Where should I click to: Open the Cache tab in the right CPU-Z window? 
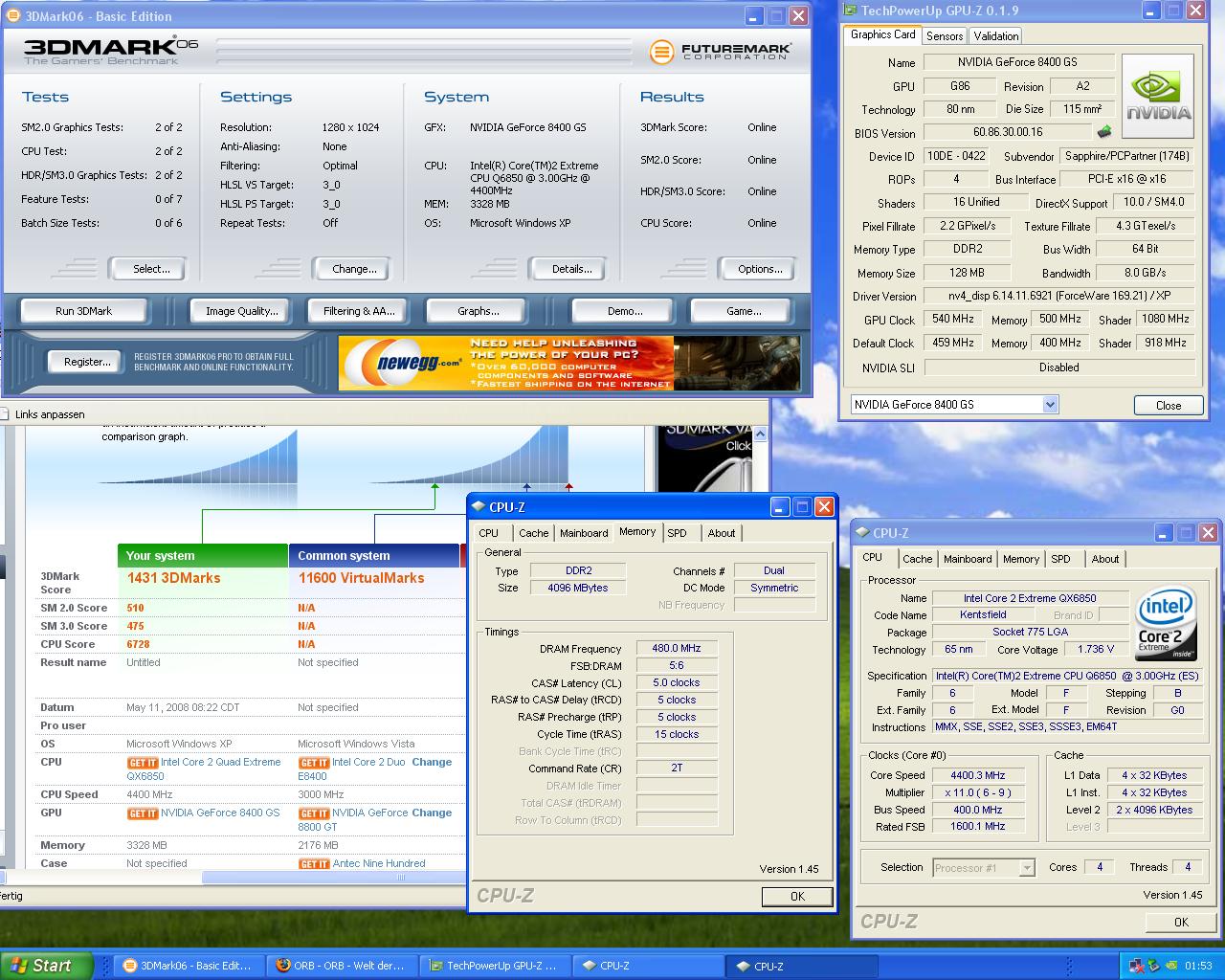point(918,559)
